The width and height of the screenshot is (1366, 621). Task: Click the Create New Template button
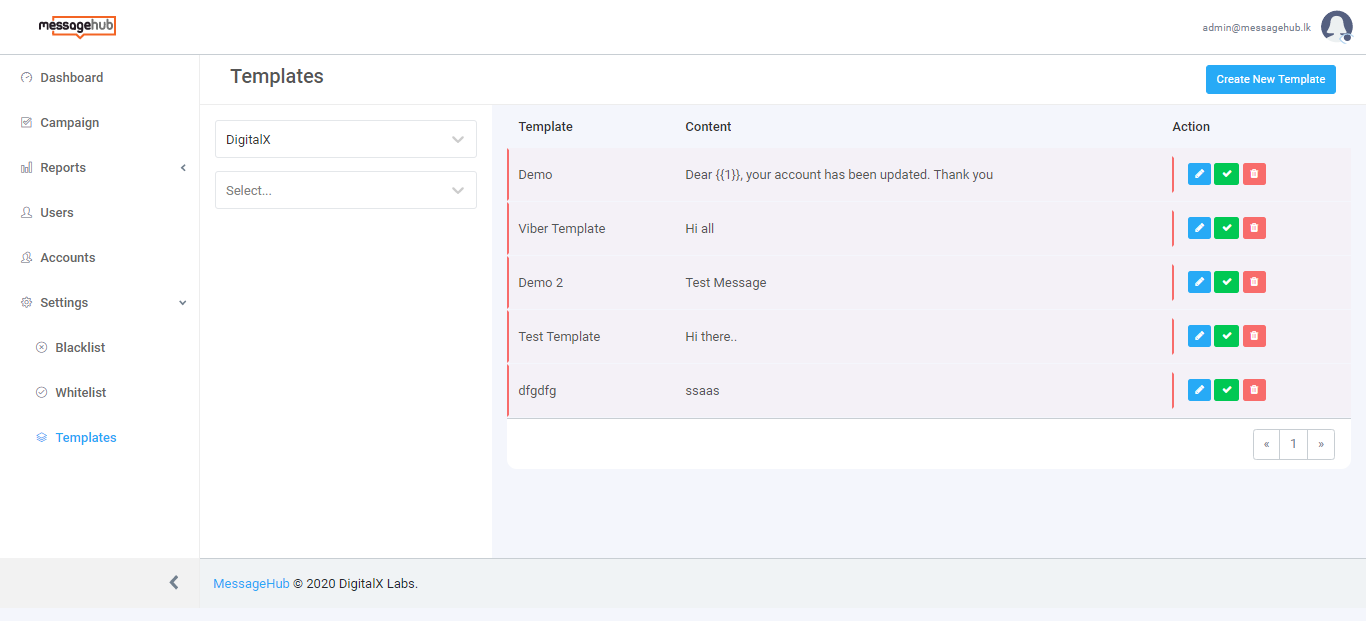pos(1270,79)
